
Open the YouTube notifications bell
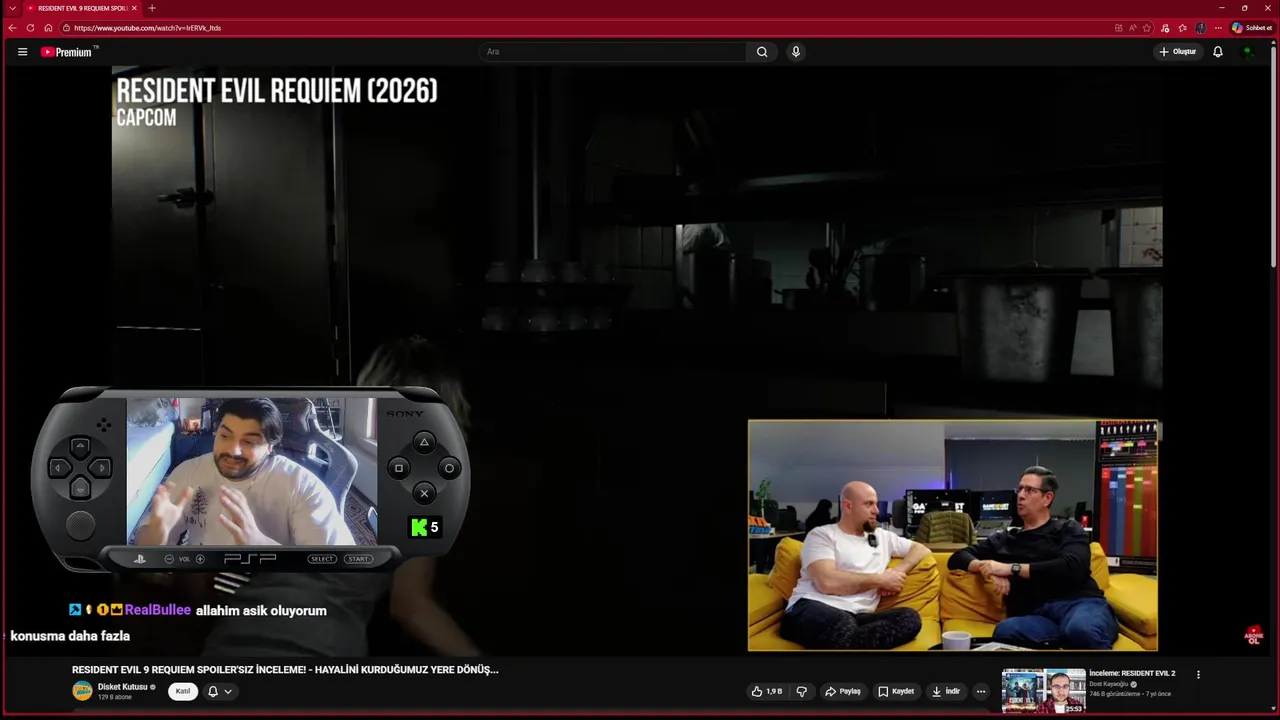(x=1218, y=52)
